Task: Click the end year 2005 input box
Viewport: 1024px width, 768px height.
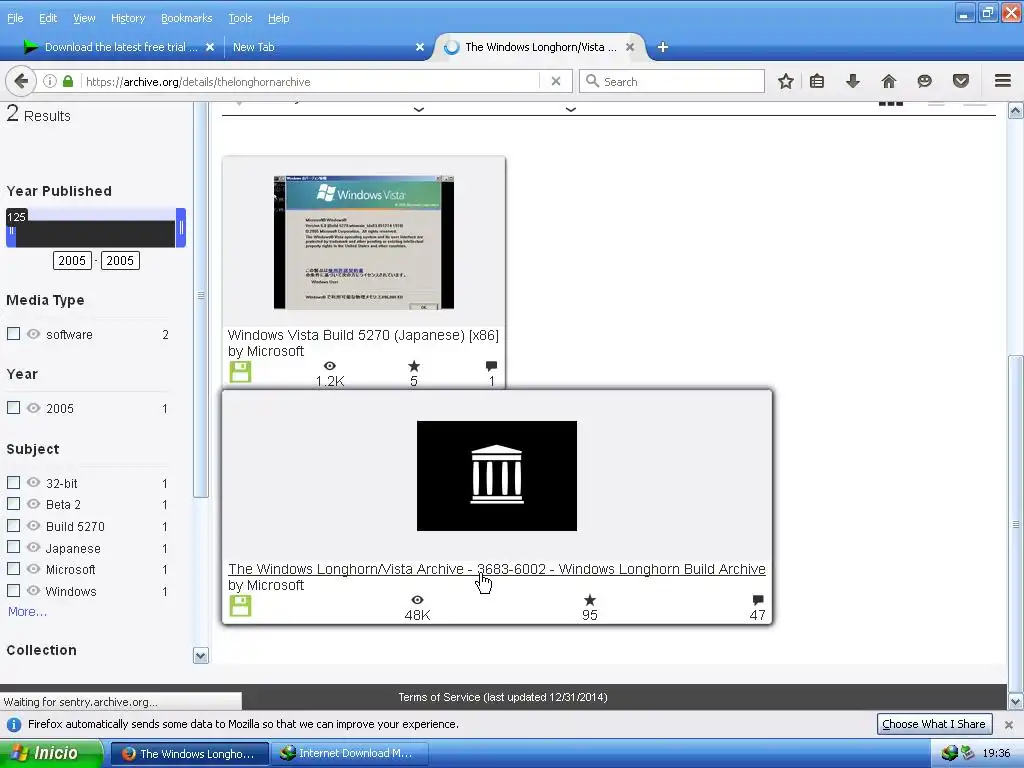Action: (120, 261)
